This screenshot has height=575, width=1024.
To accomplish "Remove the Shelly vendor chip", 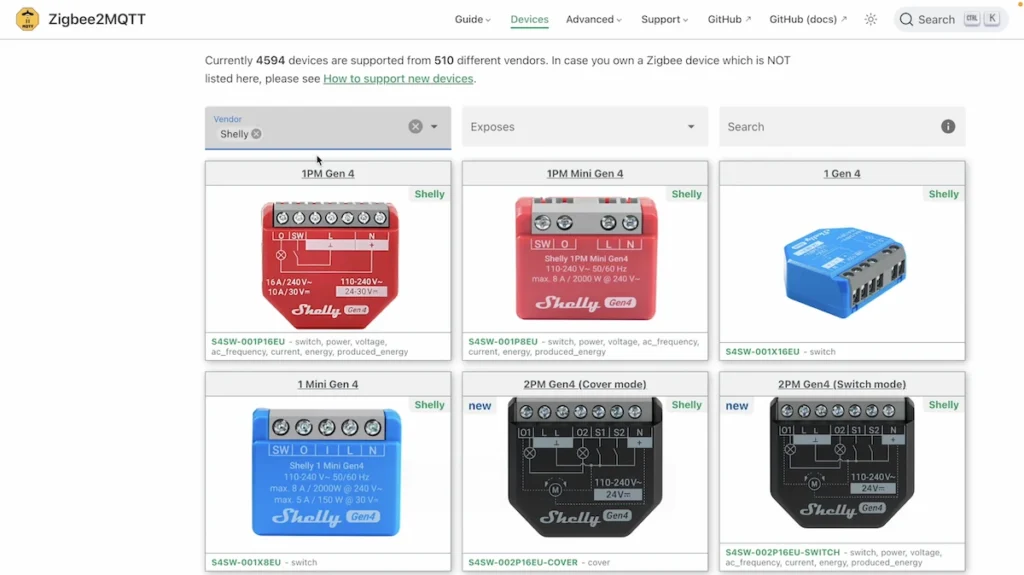I will pyautogui.click(x=256, y=134).
